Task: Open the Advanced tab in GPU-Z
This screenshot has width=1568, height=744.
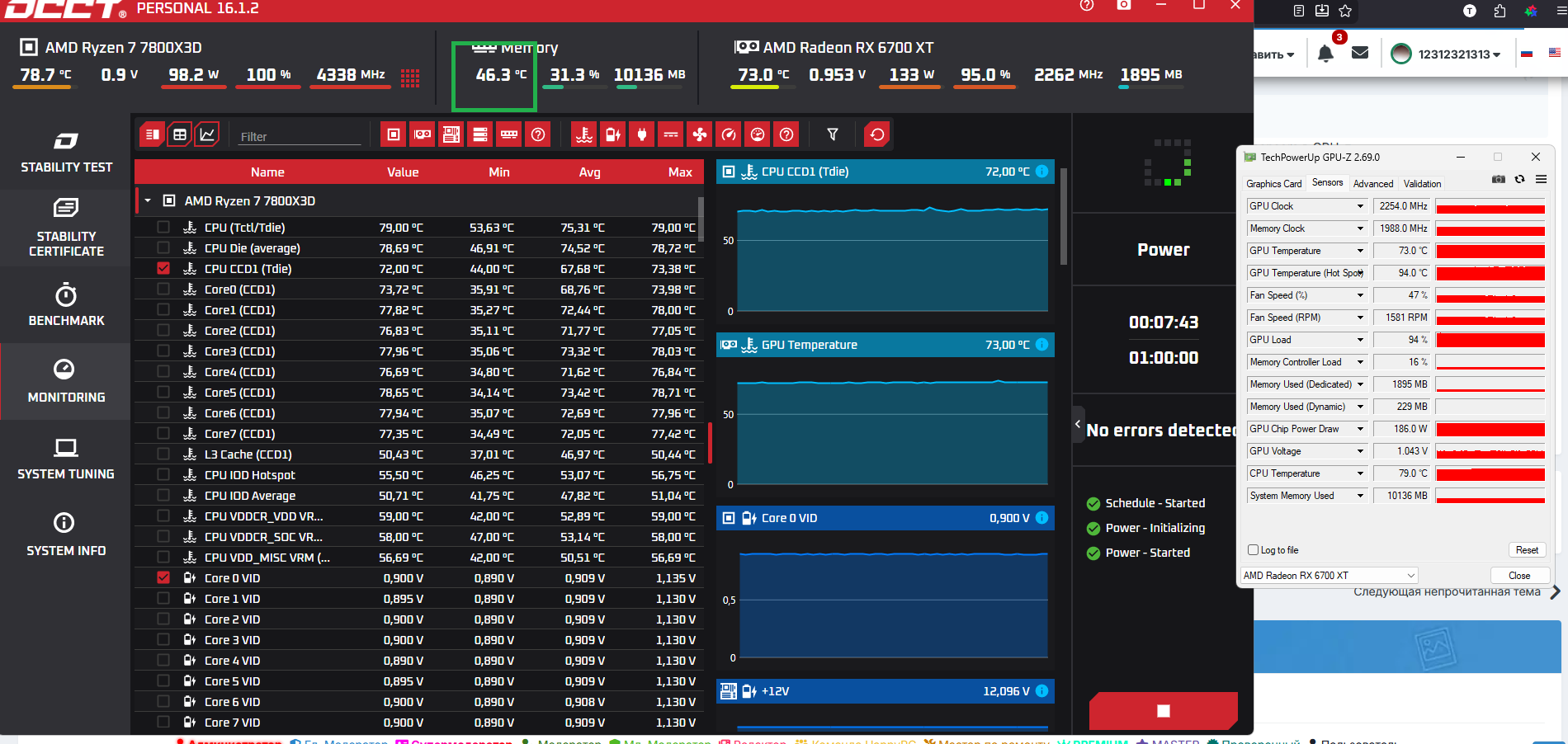Action: click(1373, 184)
